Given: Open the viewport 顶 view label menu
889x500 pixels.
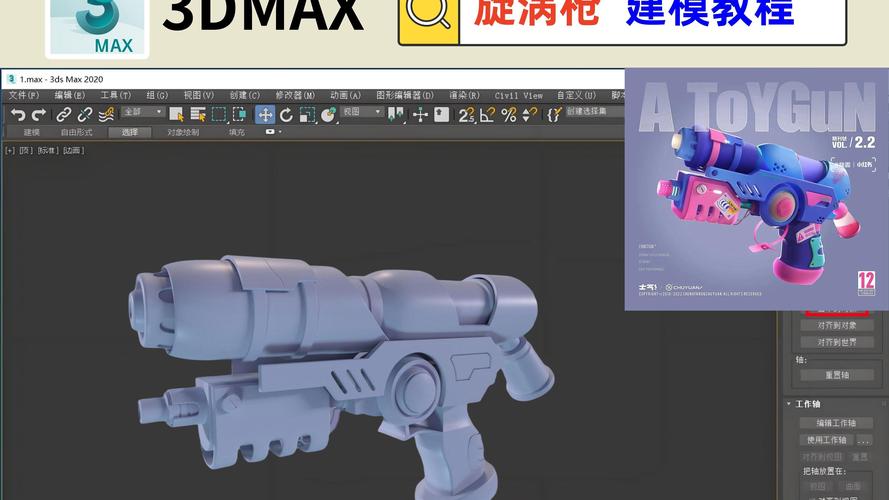Looking at the screenshot, I should [26, 150].
